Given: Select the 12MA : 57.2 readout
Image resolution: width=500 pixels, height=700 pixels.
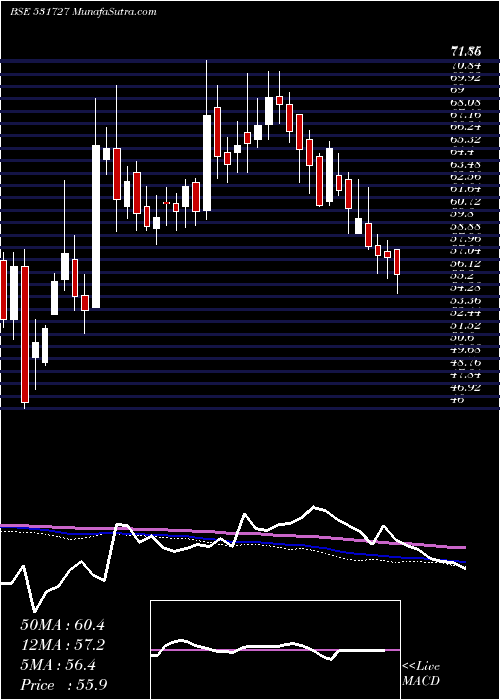Looking at the screenshot, I should coord(62,645).
